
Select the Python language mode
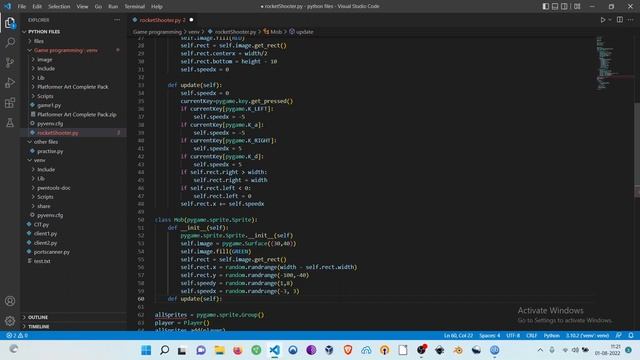pyautogui.click(x=551, y=335)
